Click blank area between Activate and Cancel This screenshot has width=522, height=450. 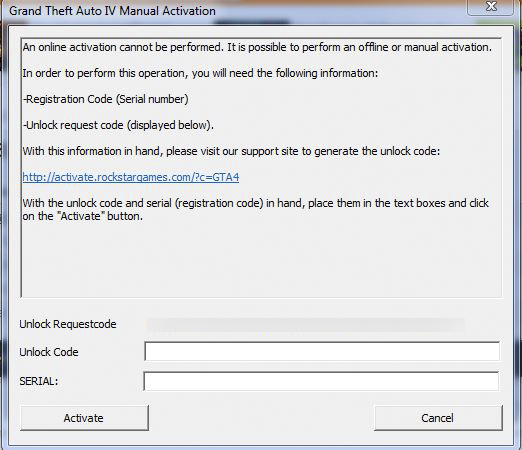tap(261, 418)
